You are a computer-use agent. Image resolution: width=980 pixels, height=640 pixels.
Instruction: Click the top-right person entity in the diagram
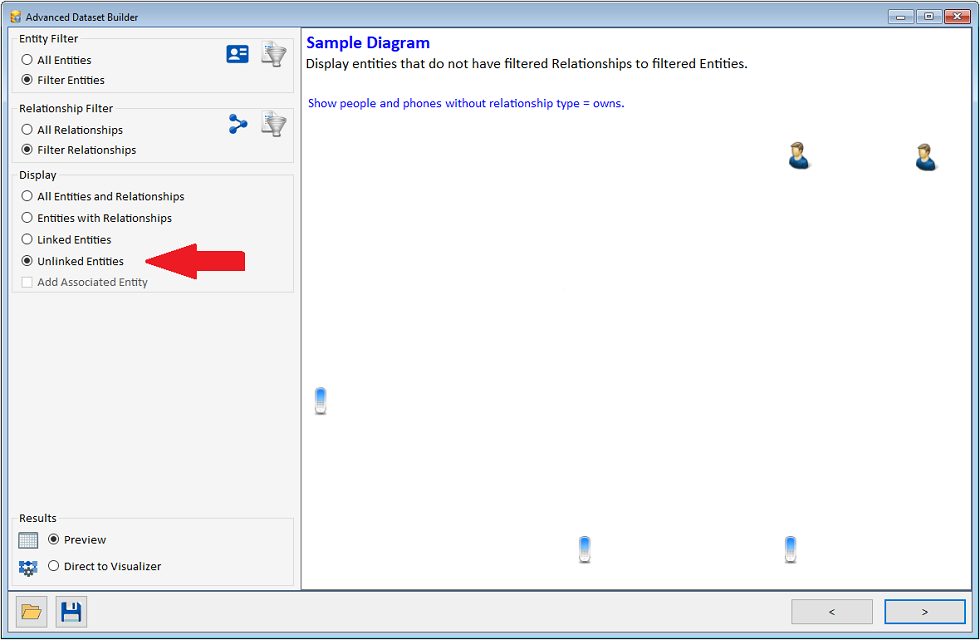(925, 156)
